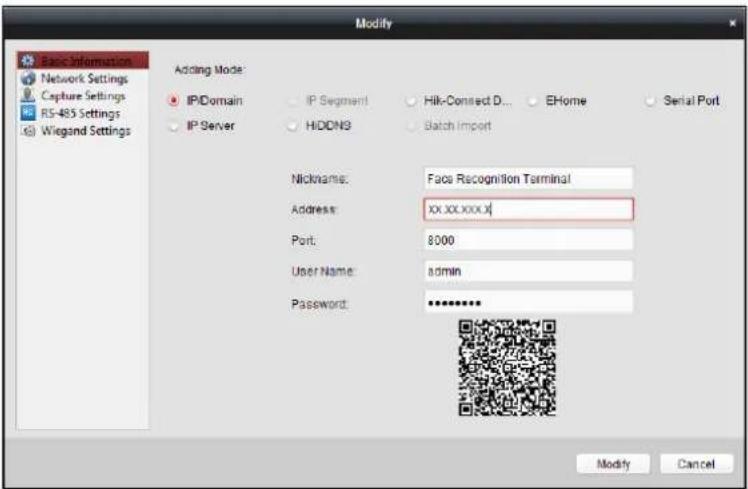The width and height of the screenshot is (748, 489).
Task: Click the User Name label
Action: point(323,271)
